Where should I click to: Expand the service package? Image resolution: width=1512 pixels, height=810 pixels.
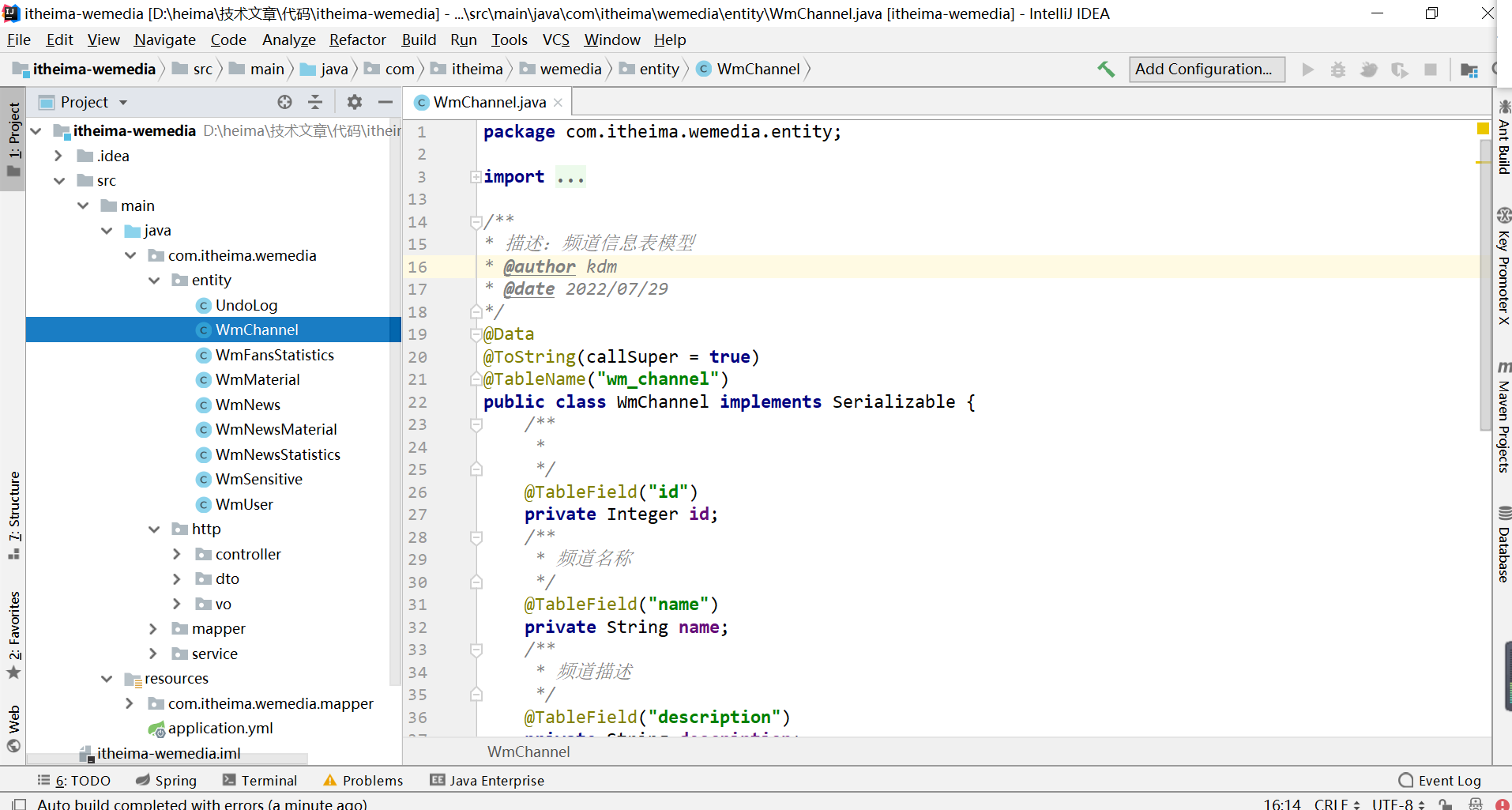tap(153, 654)
